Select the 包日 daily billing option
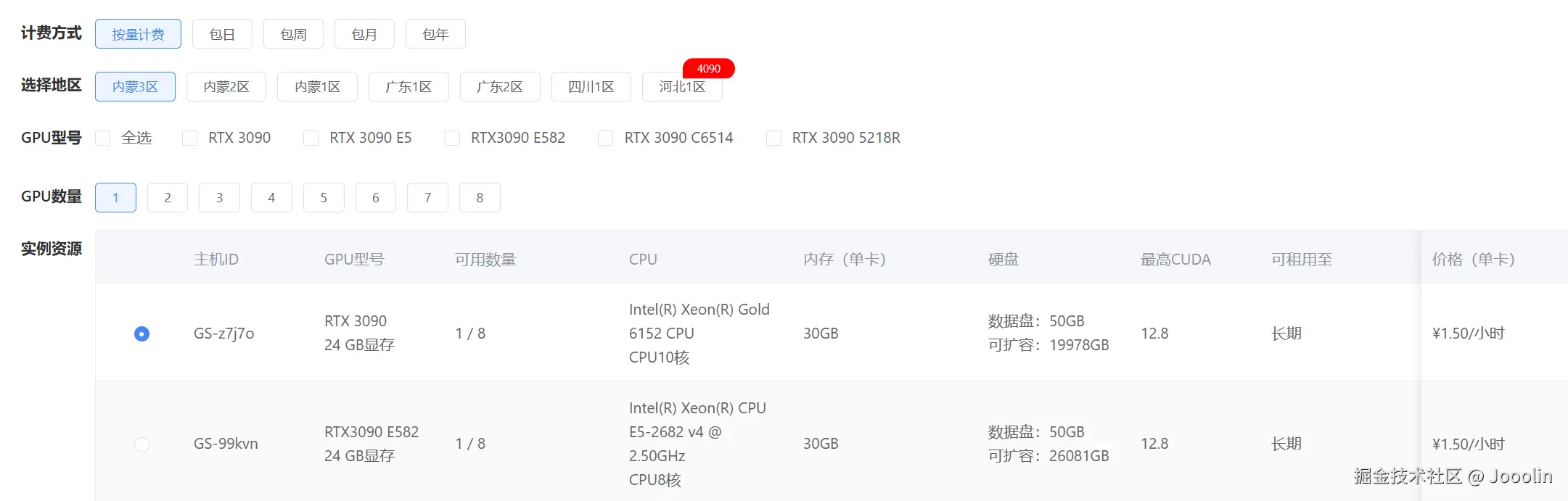 222,34
